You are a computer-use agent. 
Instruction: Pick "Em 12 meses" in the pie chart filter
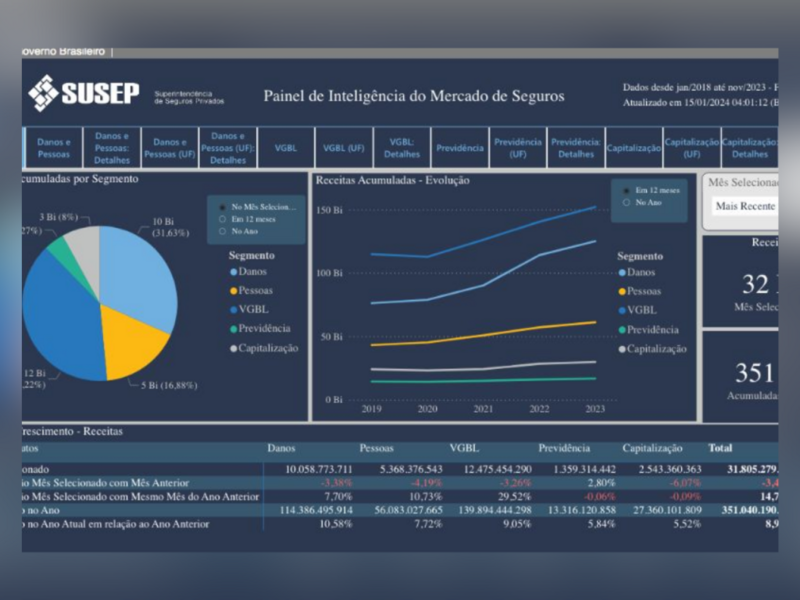[x=220, y=219]
